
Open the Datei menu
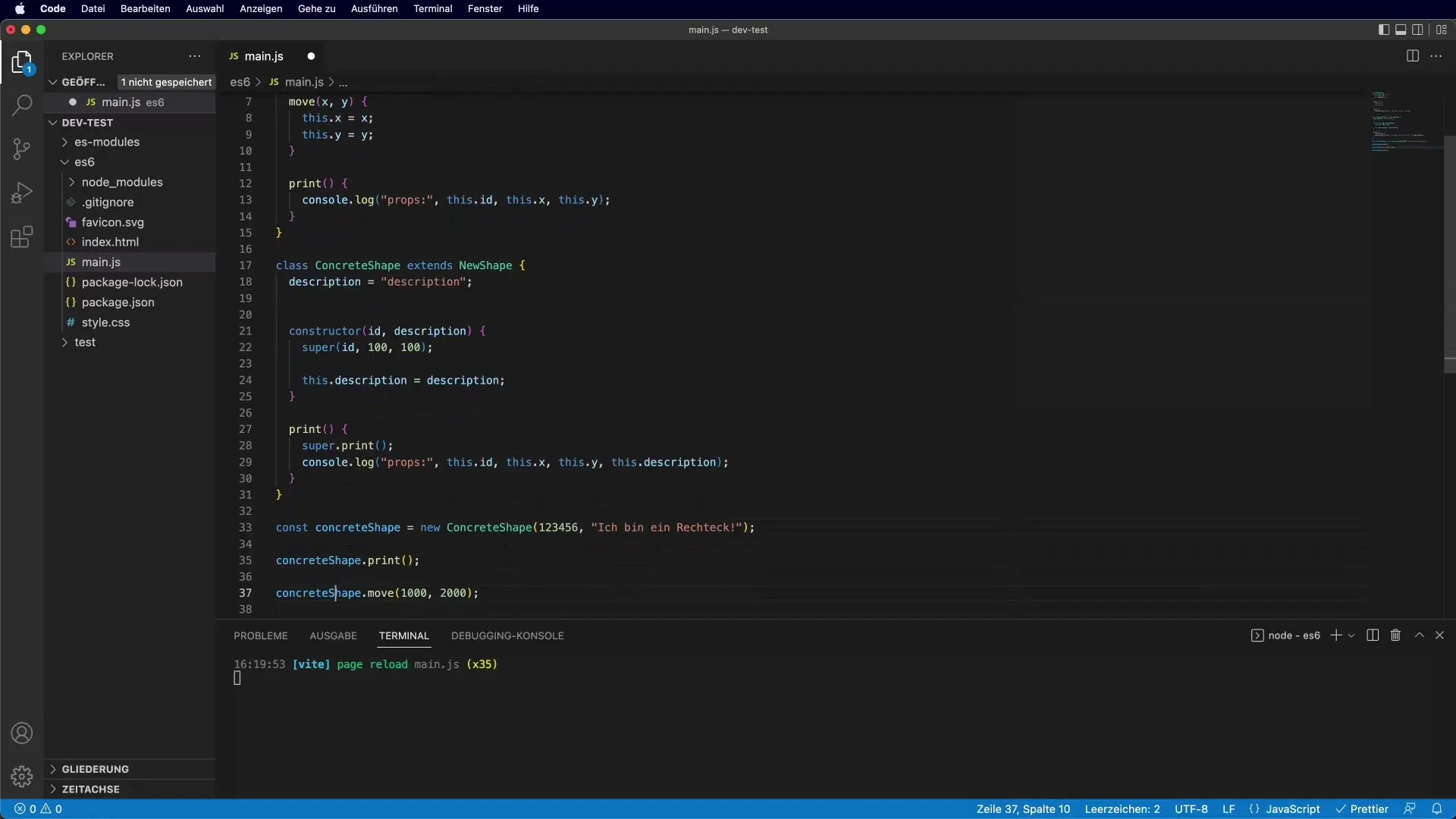click(93, 8)
